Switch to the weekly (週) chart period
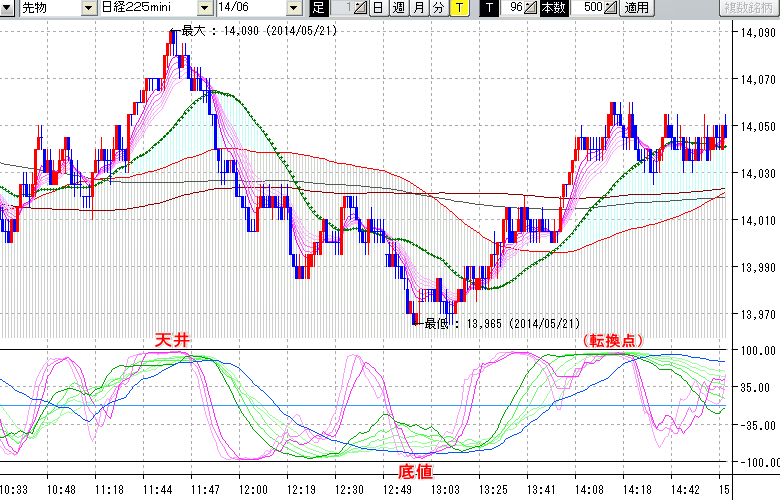The image size is (780, 500). pyautogui.click(x=398, y=8)
